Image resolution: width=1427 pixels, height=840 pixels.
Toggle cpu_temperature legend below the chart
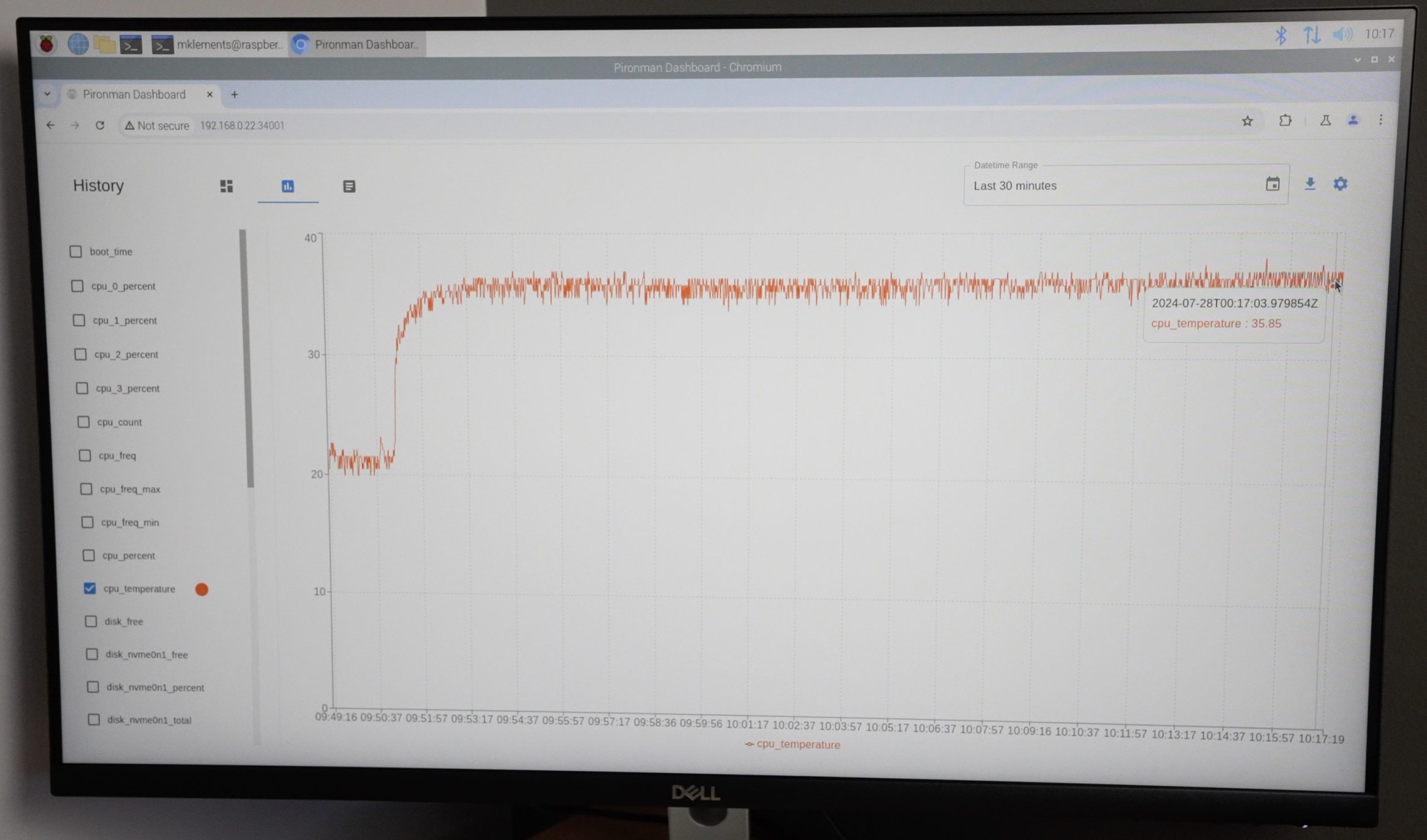[792, 744]
